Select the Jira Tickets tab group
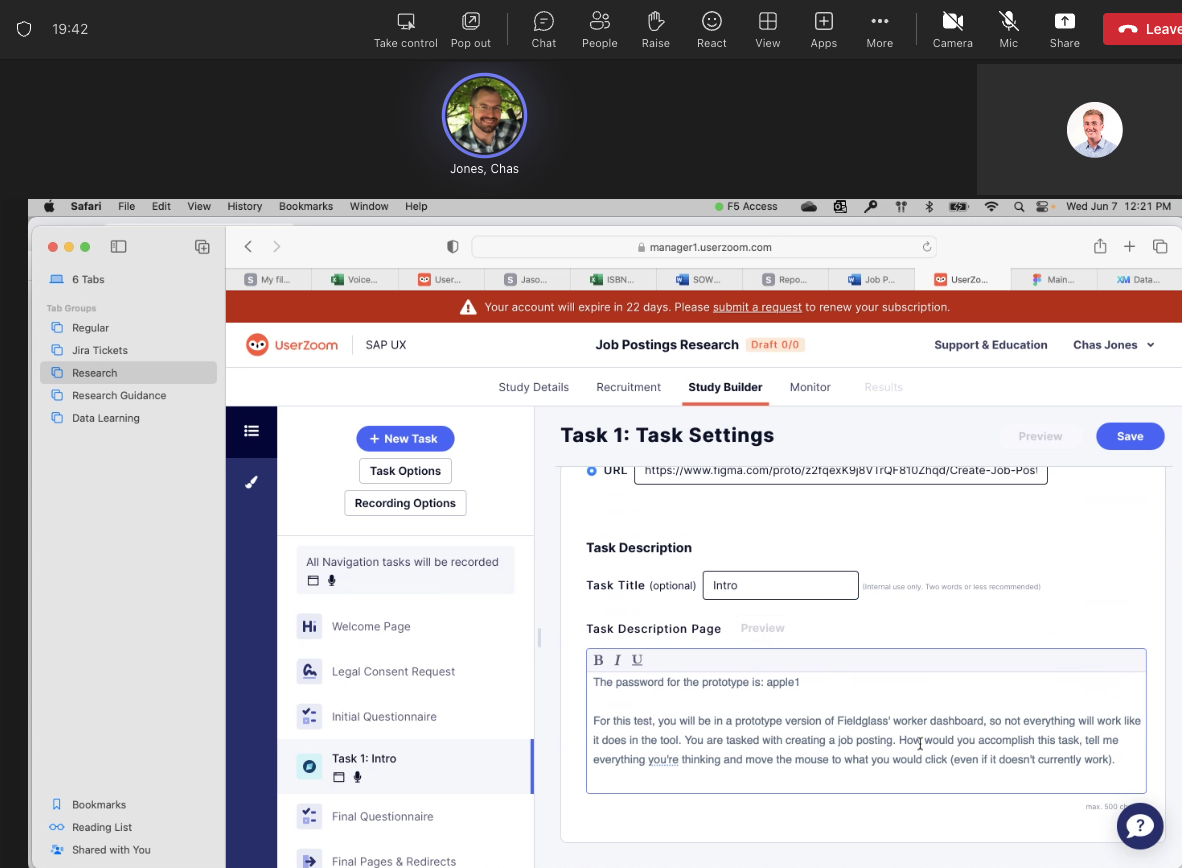Screen dimensions: 1182x868 [128, 350]
